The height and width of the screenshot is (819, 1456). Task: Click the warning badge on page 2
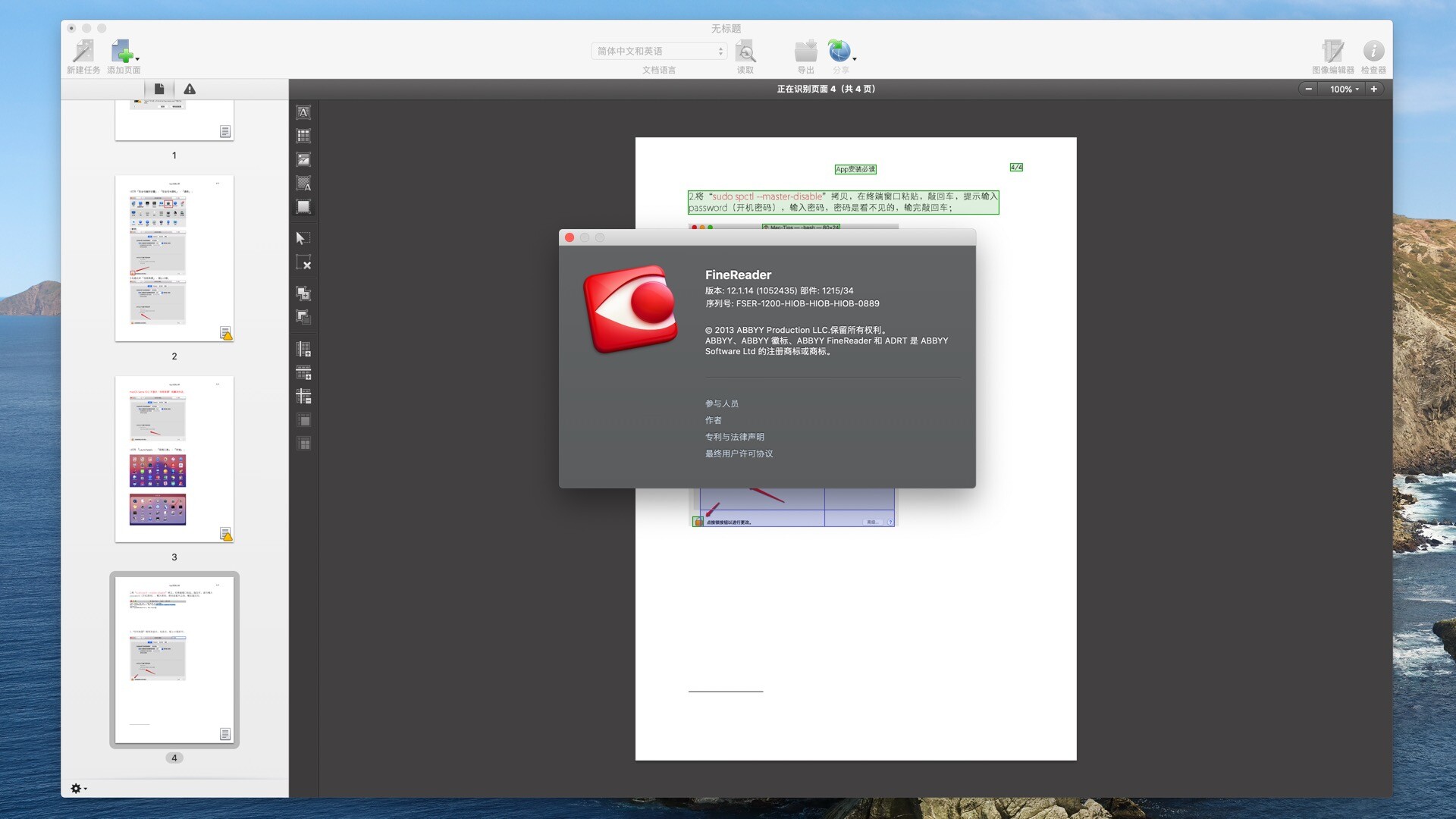click(226, 333)
